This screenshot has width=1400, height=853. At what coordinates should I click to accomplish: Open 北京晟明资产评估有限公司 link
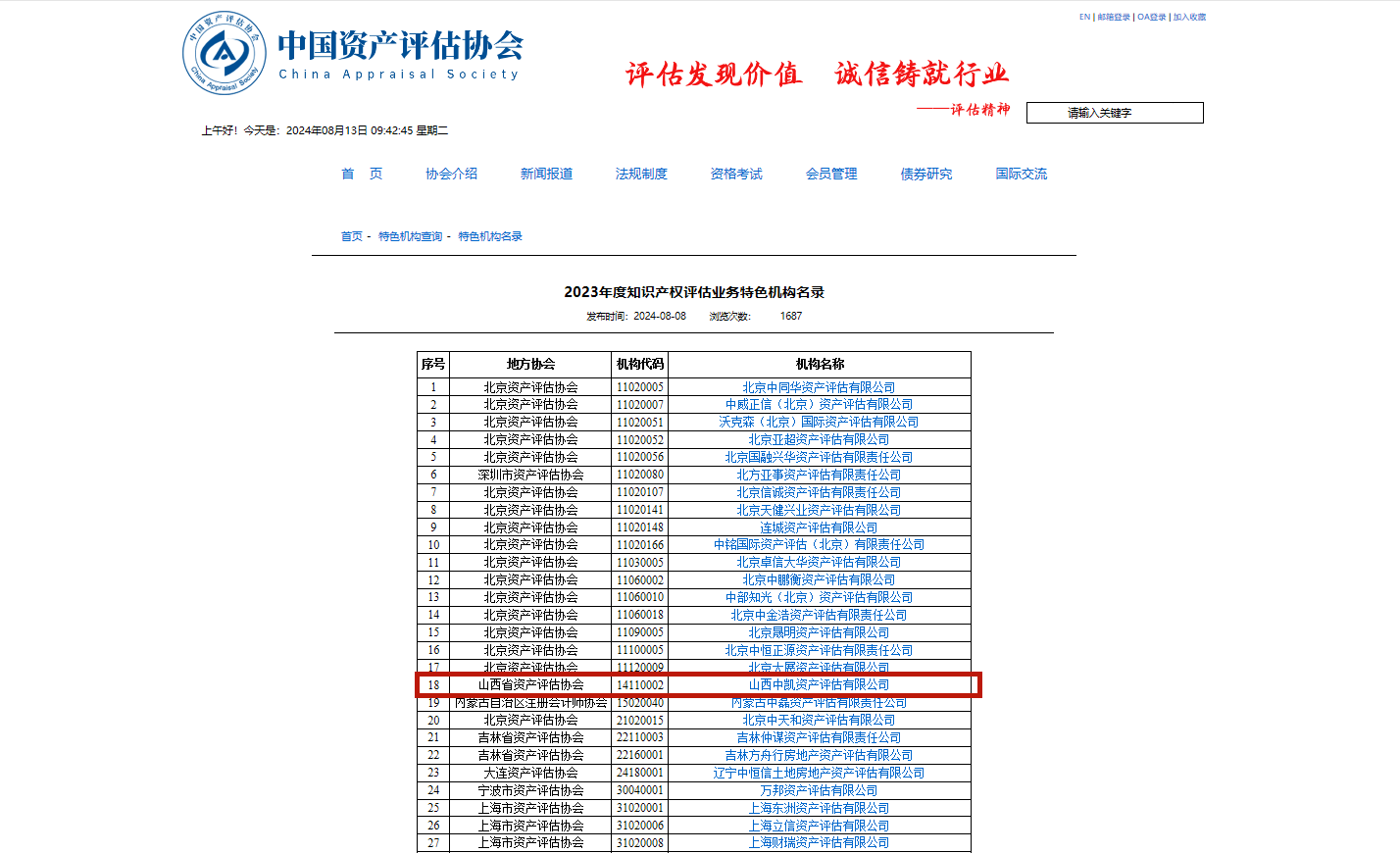(819, 632)
